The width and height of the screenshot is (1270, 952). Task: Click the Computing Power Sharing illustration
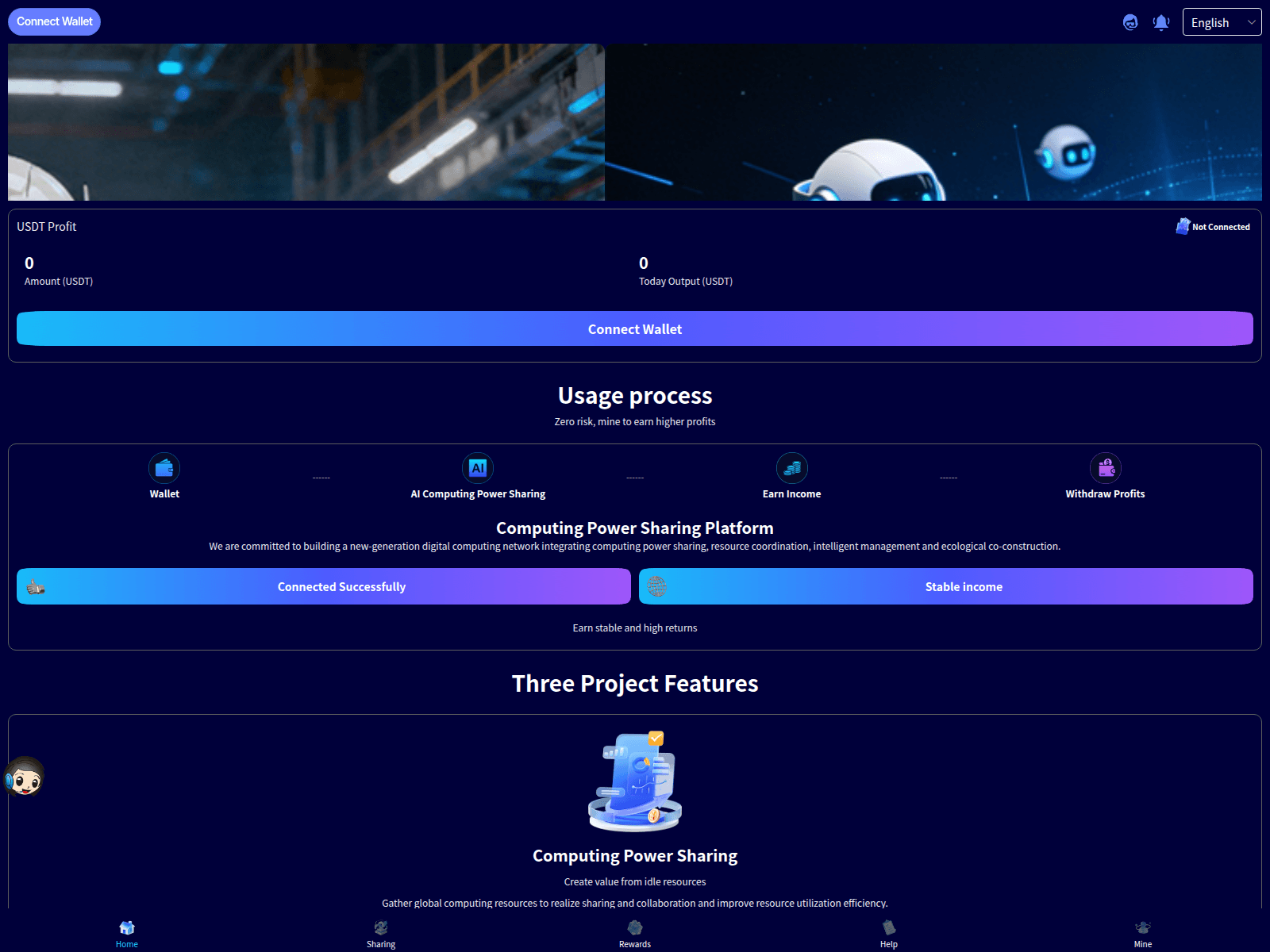[x=635, y=781]
